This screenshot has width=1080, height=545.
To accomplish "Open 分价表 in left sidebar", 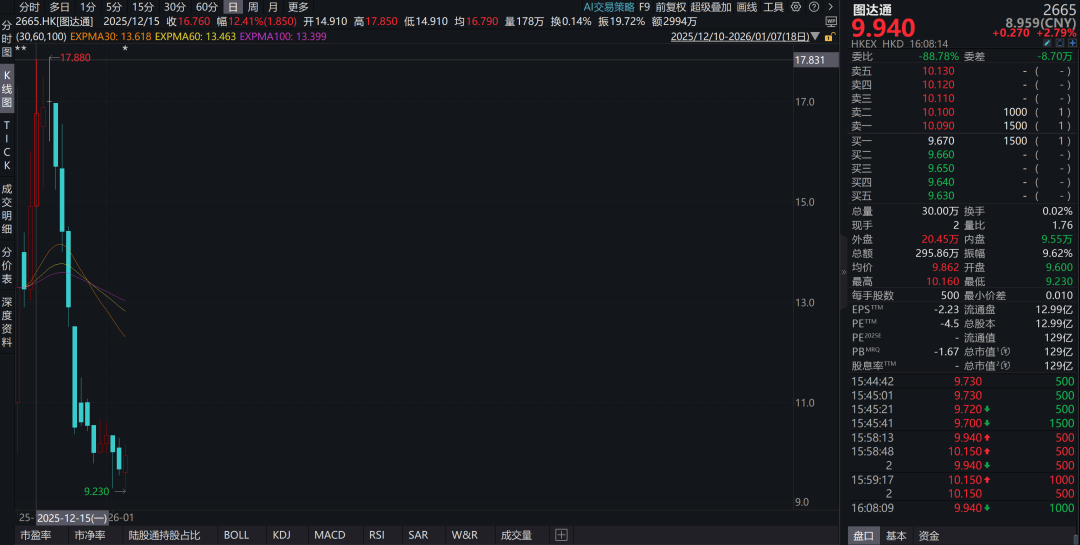I will tap(7, 265).
